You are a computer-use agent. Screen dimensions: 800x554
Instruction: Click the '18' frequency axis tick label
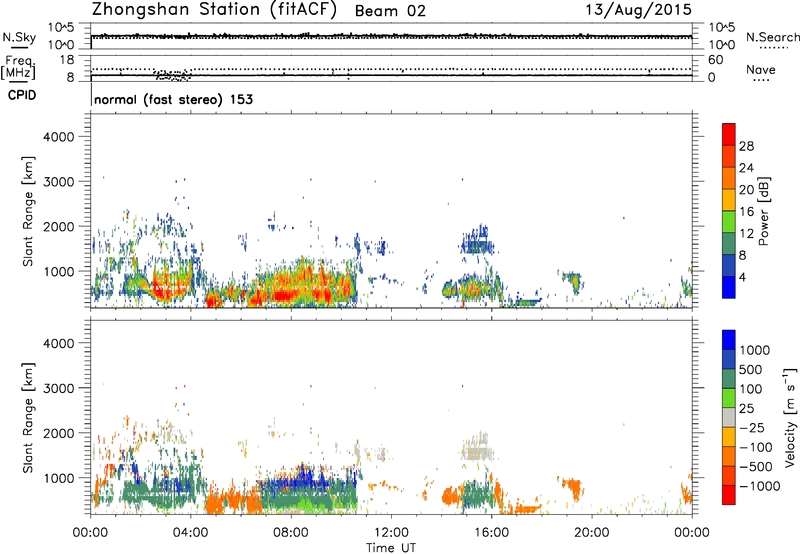click(x=67, y=60)
